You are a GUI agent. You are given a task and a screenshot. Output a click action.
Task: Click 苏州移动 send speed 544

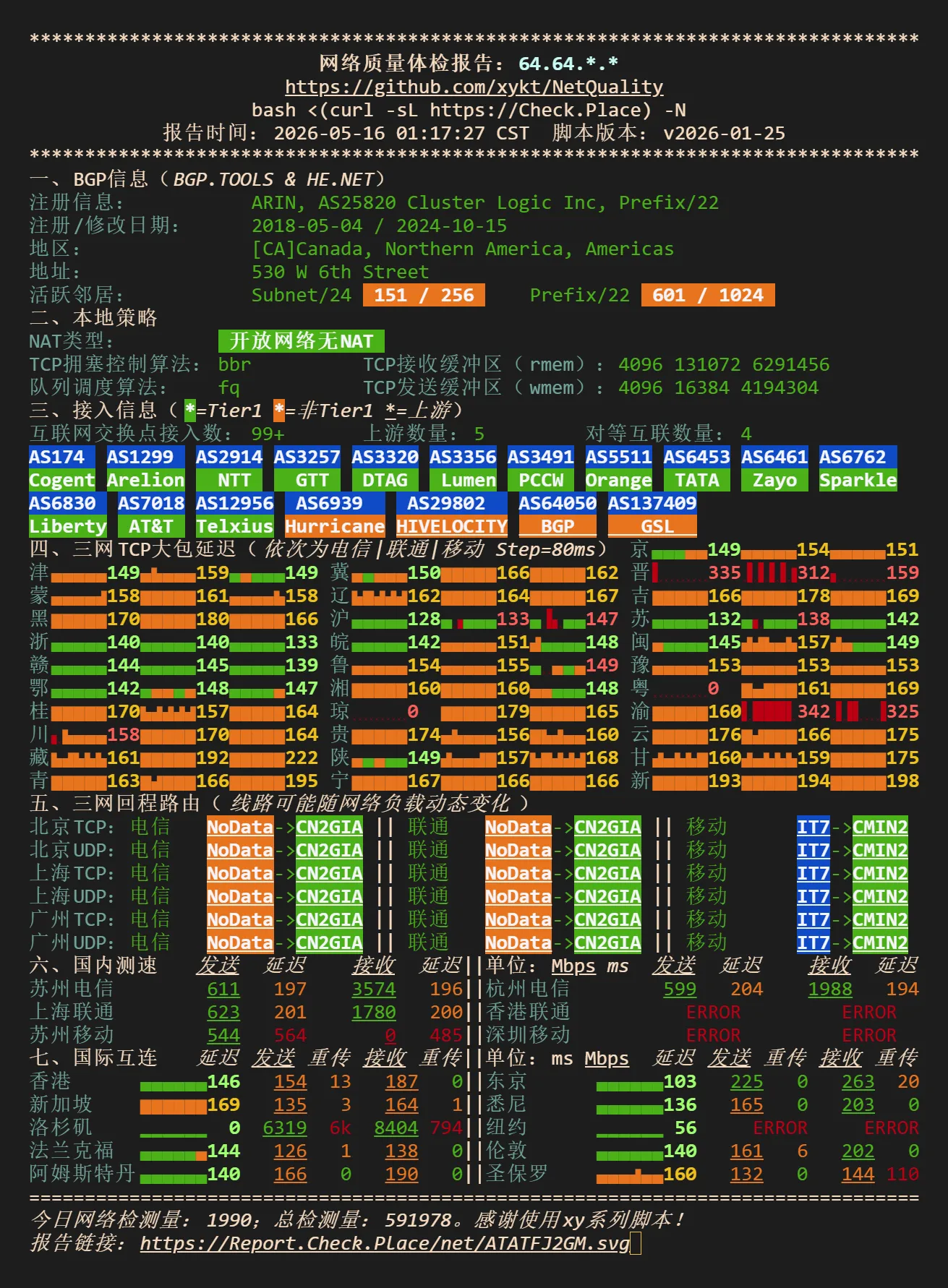click(x=223, y=1035)
